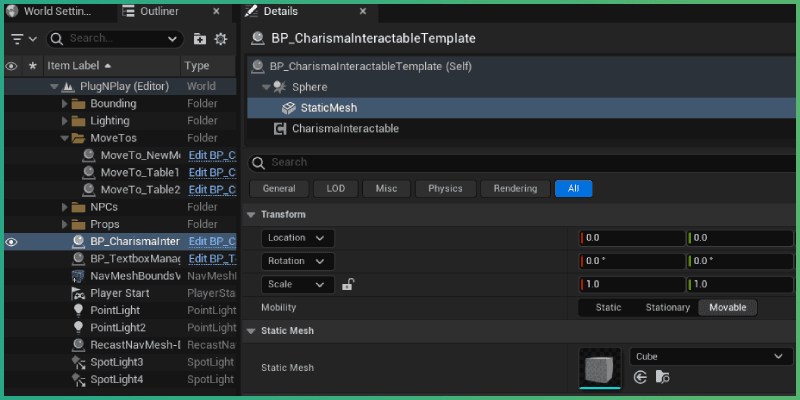Screen dimensions: 800x400
Task: Click the pinned star column header
Action: (x=33, y=66)
